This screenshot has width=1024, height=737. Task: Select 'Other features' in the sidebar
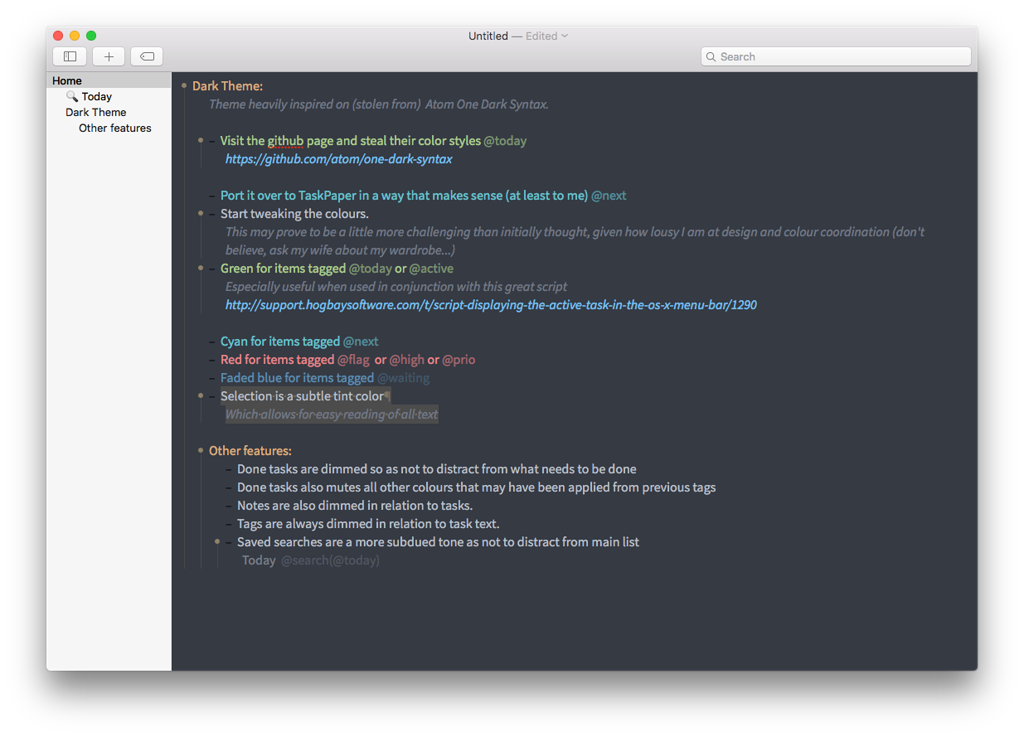click(116, 128)
